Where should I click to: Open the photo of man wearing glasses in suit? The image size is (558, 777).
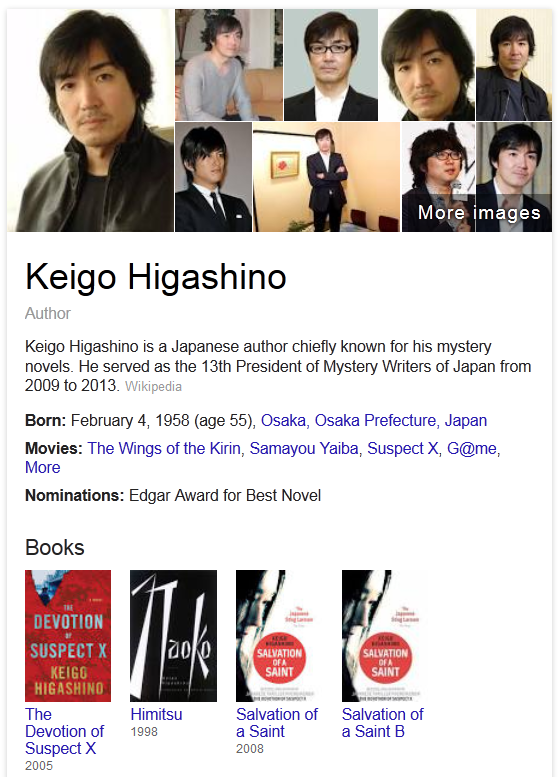331,65
